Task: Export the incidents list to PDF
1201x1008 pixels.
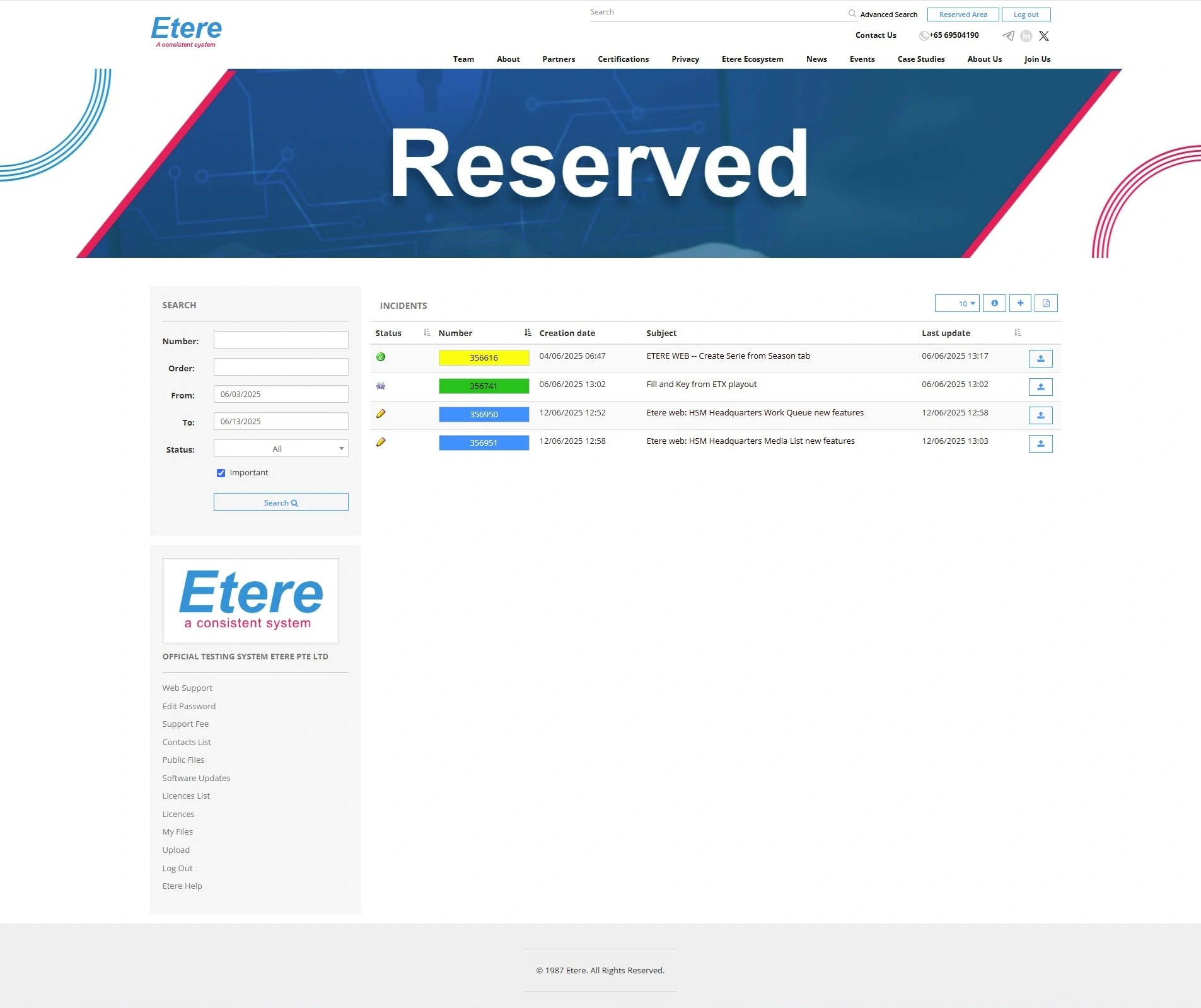Action: tap(1046, 303)
